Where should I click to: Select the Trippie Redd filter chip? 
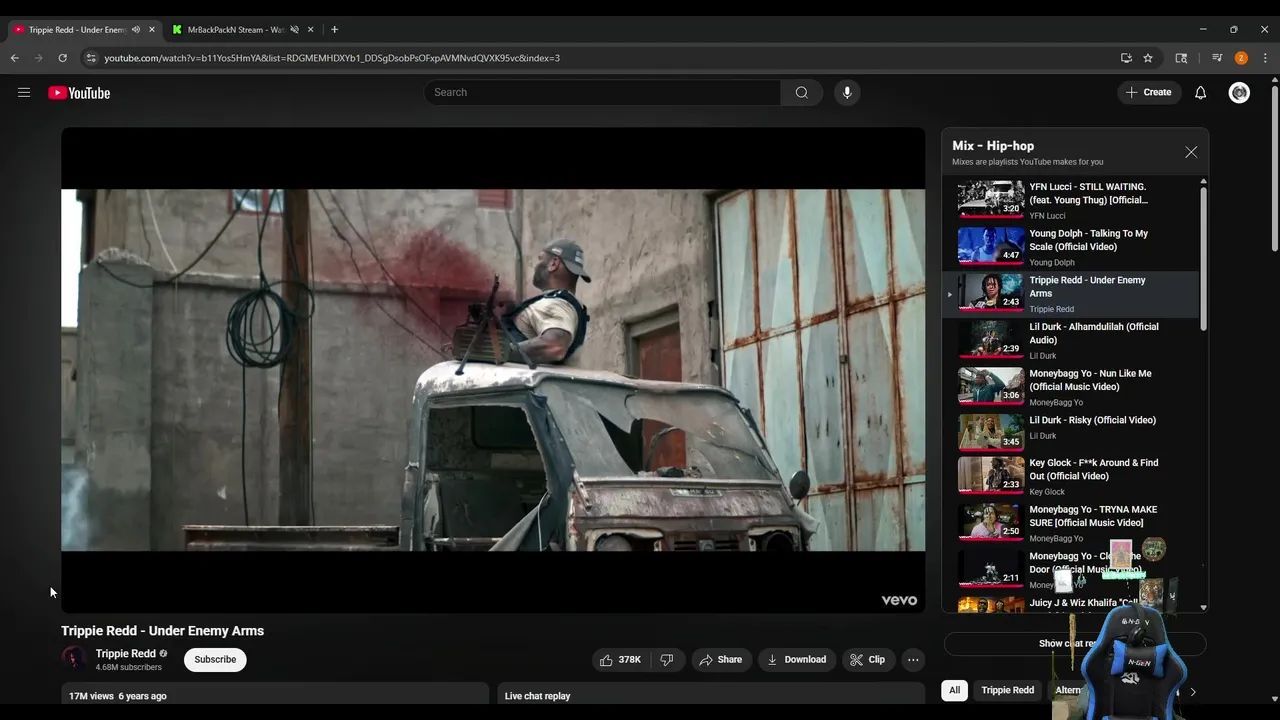(x=1007, y=690)
